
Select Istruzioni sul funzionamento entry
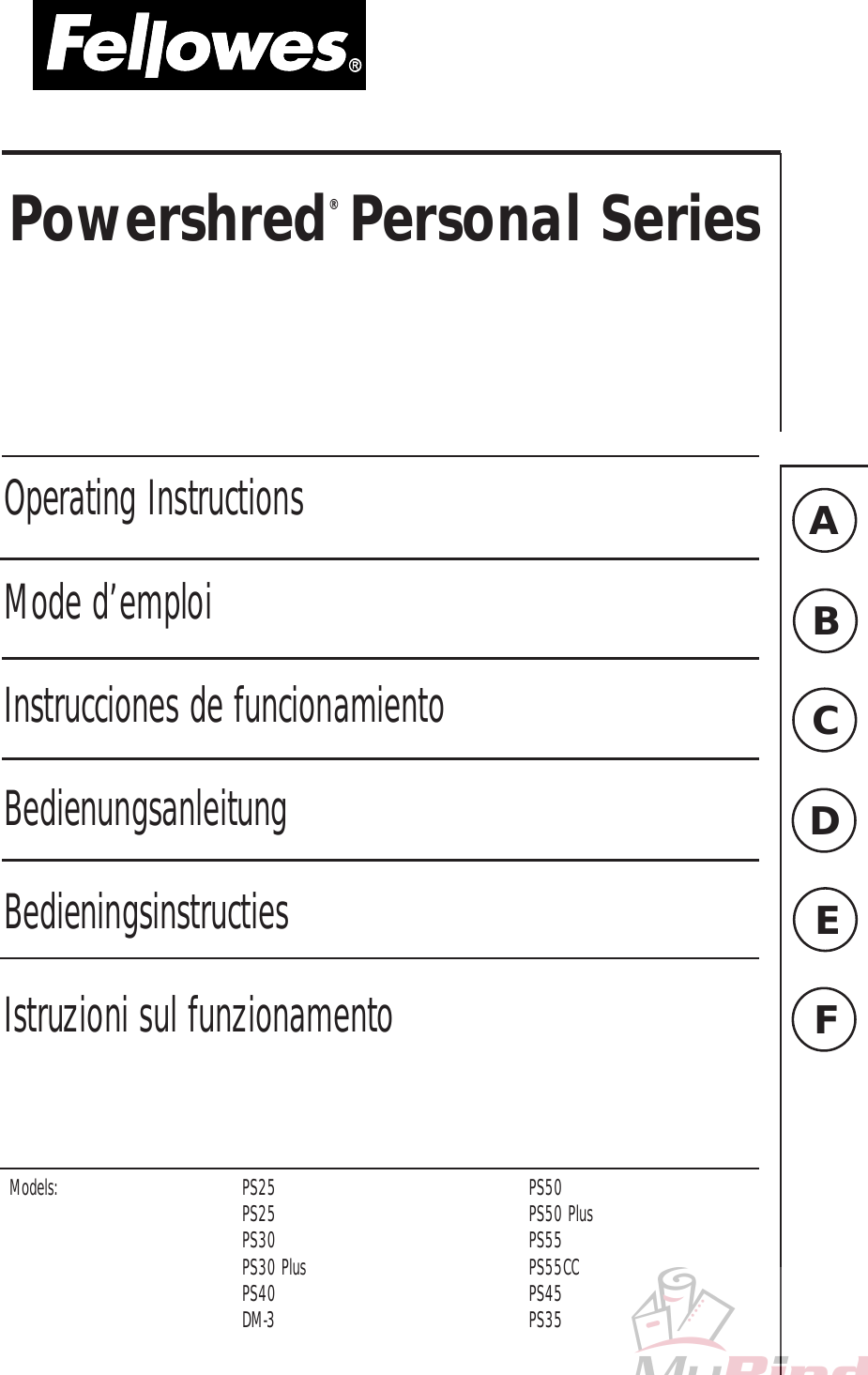point(198,1016)
